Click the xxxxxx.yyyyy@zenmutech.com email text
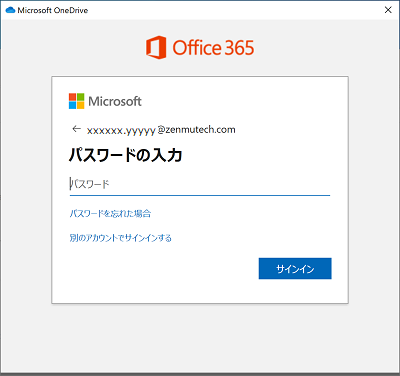This screenshot has height=376, width=400. 161,130
